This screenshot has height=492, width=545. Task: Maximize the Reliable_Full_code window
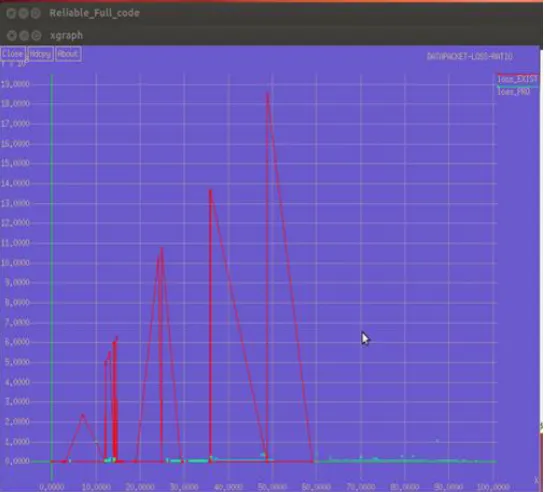[x=35, y=13]
